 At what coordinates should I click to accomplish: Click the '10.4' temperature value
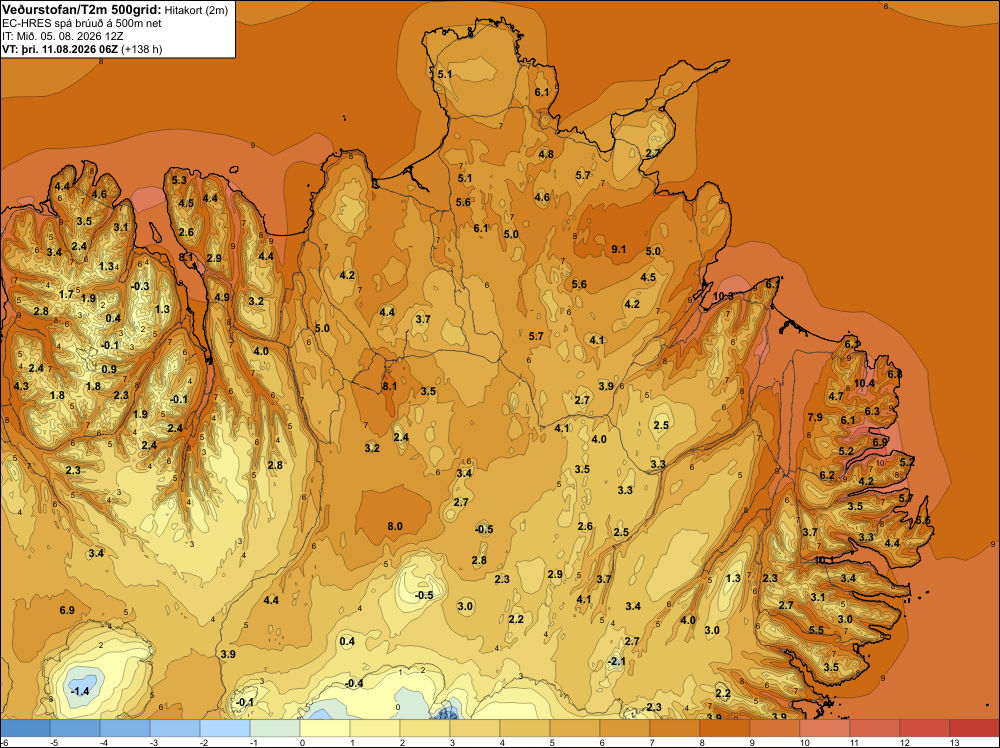(864, 383)
